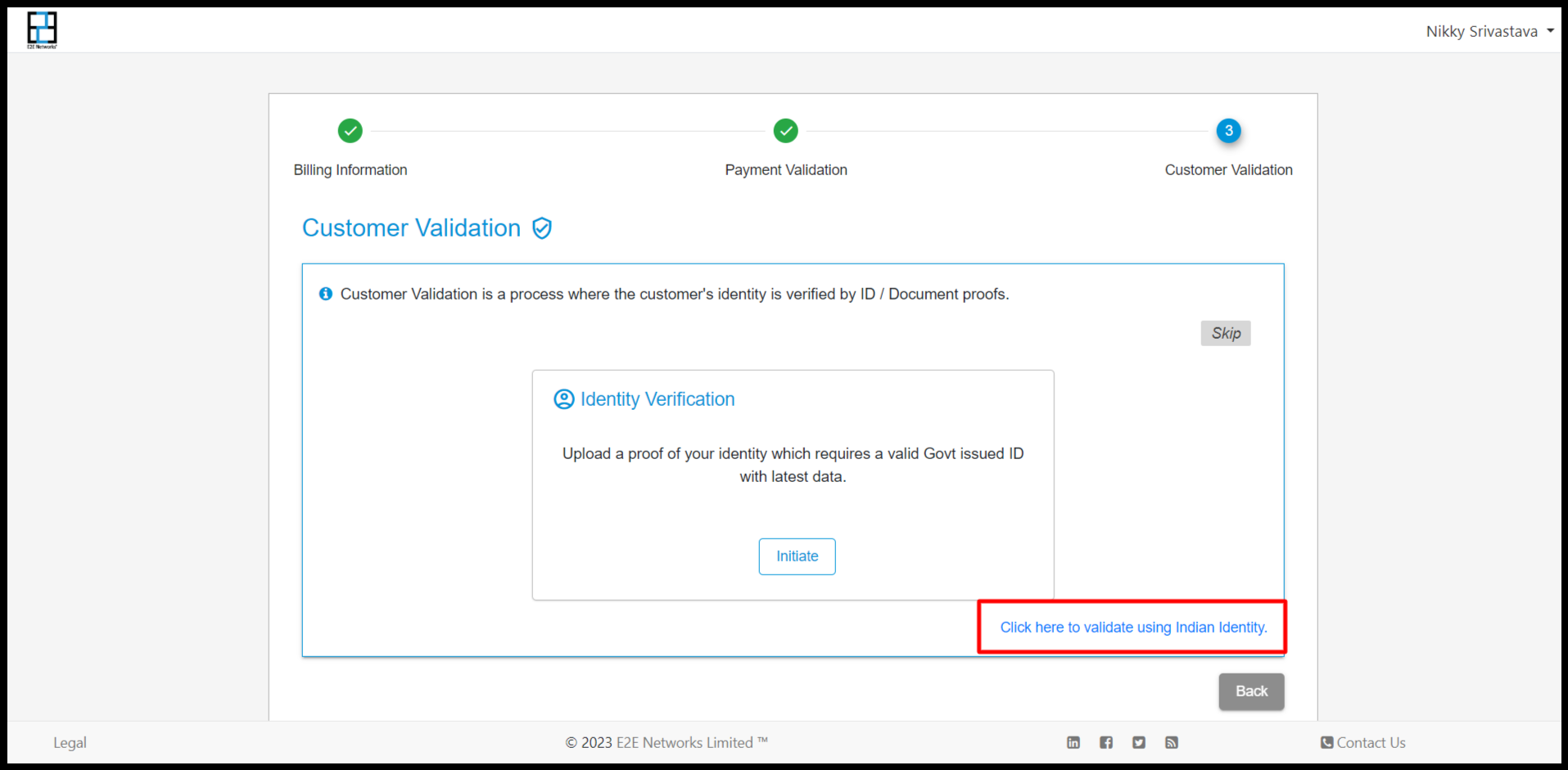The width and height of the screenshot is (1568, 770).
Task: Click the shield icon beside Customer Validation heading
Action: (x=541, y=228)
